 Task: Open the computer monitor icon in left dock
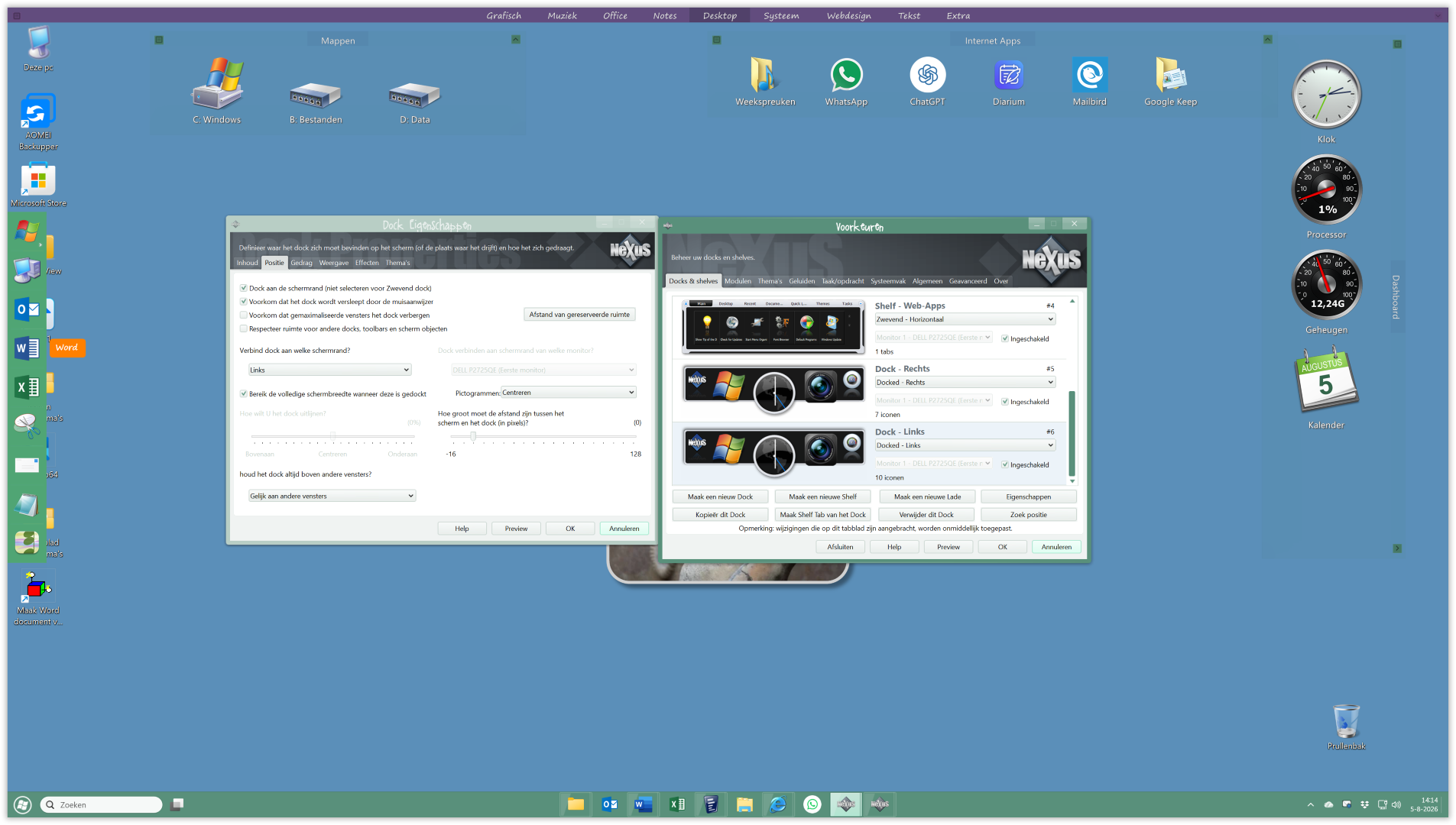point(27,270)
